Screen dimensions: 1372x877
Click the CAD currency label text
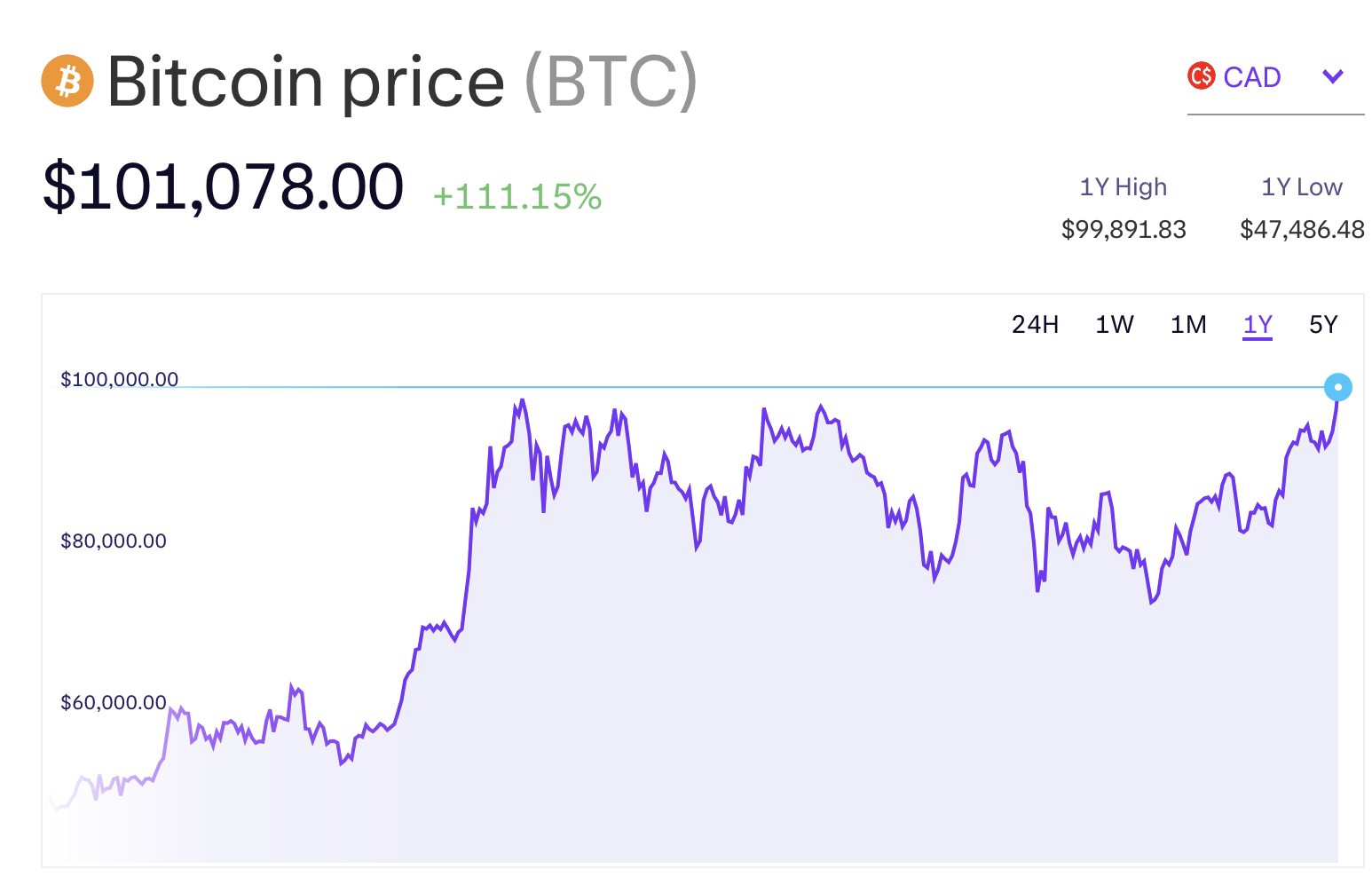pos(1252,77)
